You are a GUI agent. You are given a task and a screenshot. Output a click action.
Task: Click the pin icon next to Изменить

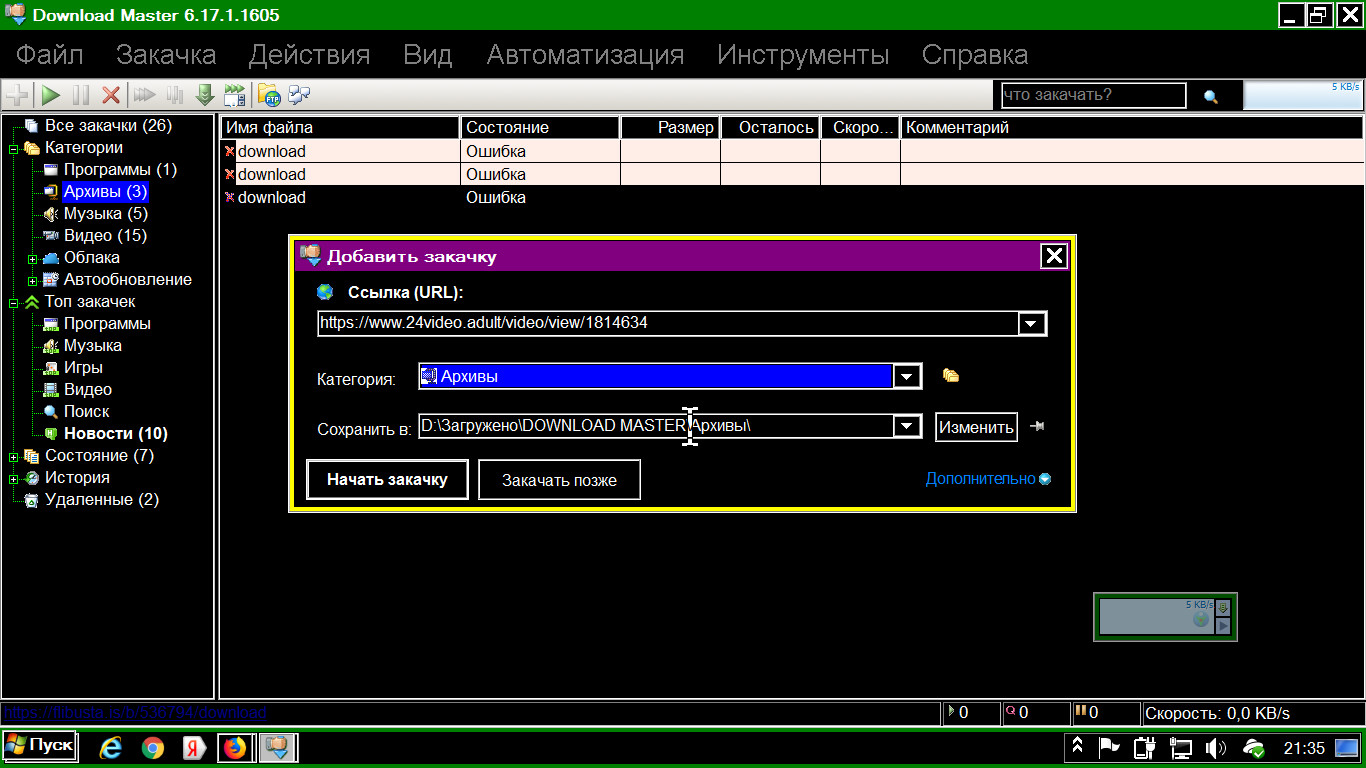pyautogui.click(x=1037, y=426)
